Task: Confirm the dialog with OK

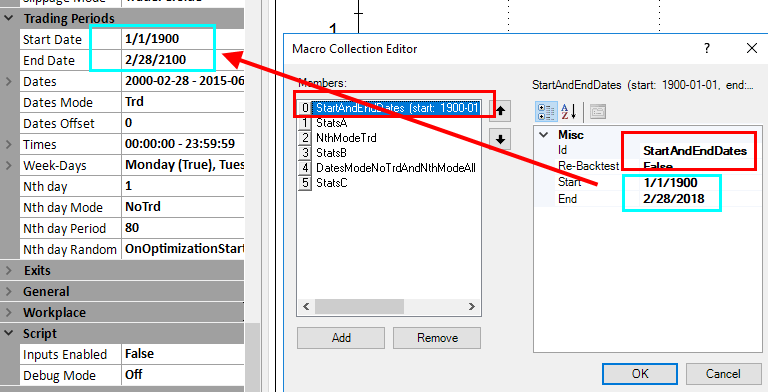Action: (x=640, y=374)
